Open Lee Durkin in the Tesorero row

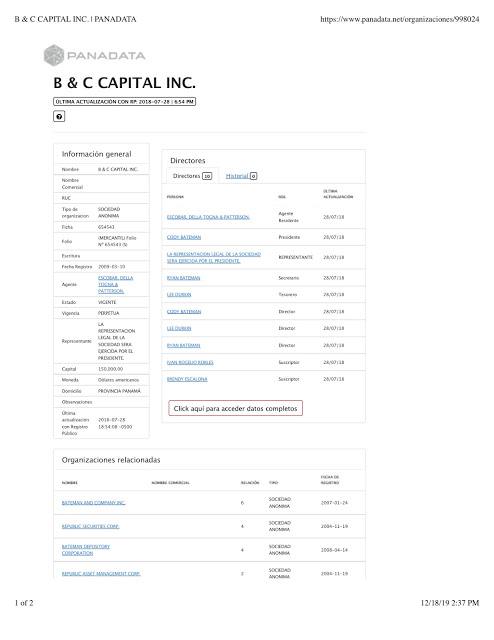click(179, 295)
